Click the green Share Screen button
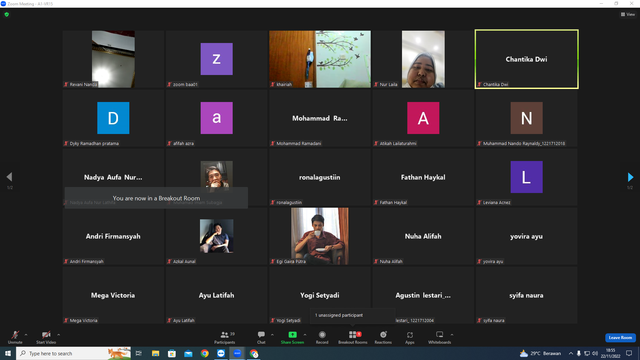Image resolution: width=640 pixels, height=360 pixels. (x=292, y=337)
